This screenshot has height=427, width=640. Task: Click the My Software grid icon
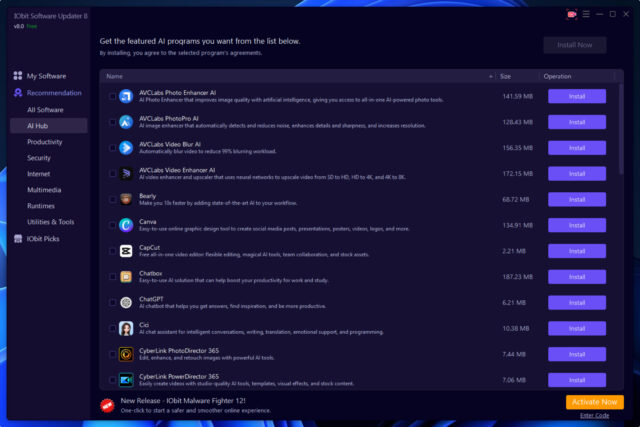click(18, 76)
